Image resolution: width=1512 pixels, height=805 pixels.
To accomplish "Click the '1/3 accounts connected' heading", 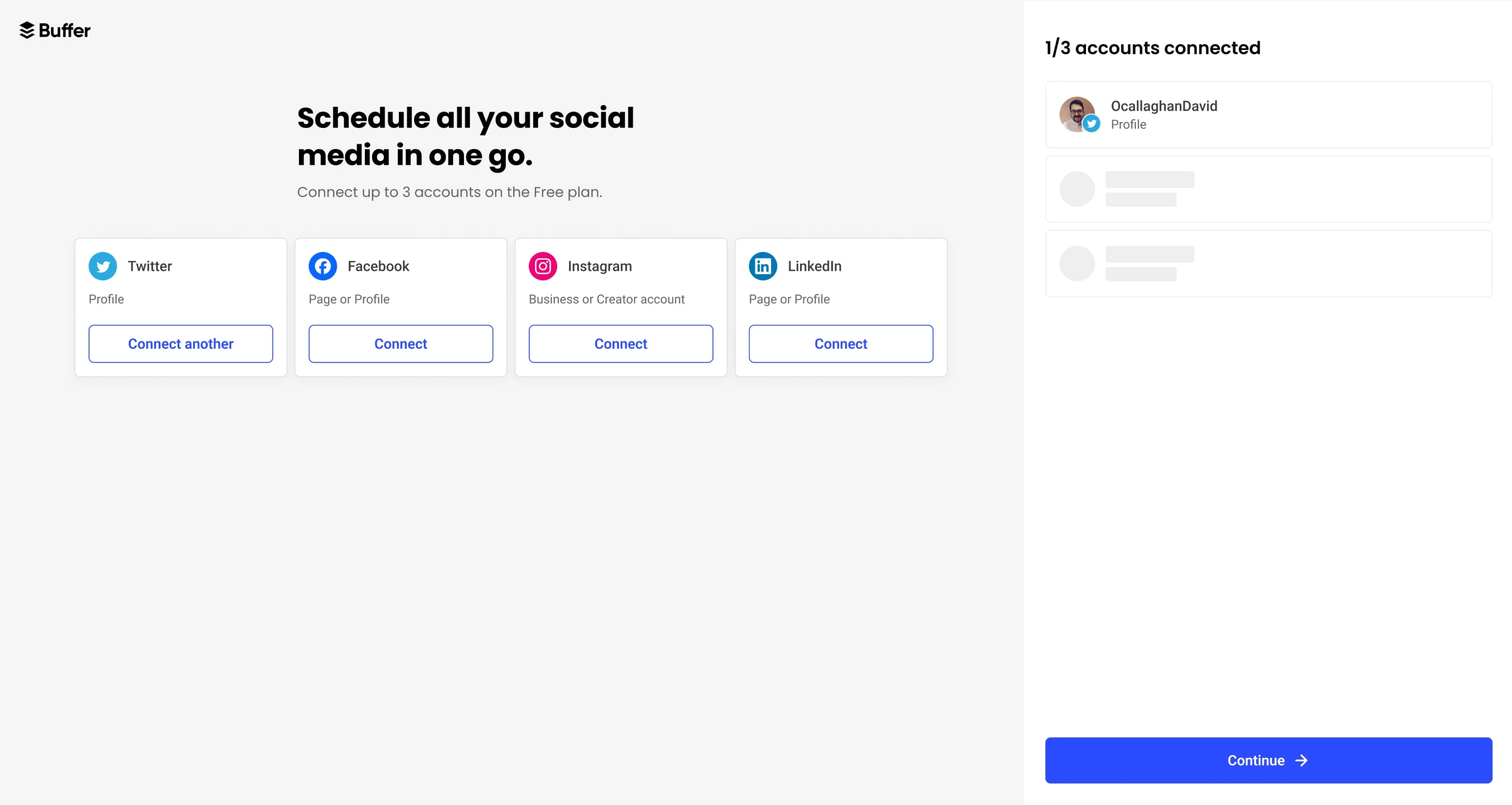I will pyautogui.click(x=1153, y=48).
